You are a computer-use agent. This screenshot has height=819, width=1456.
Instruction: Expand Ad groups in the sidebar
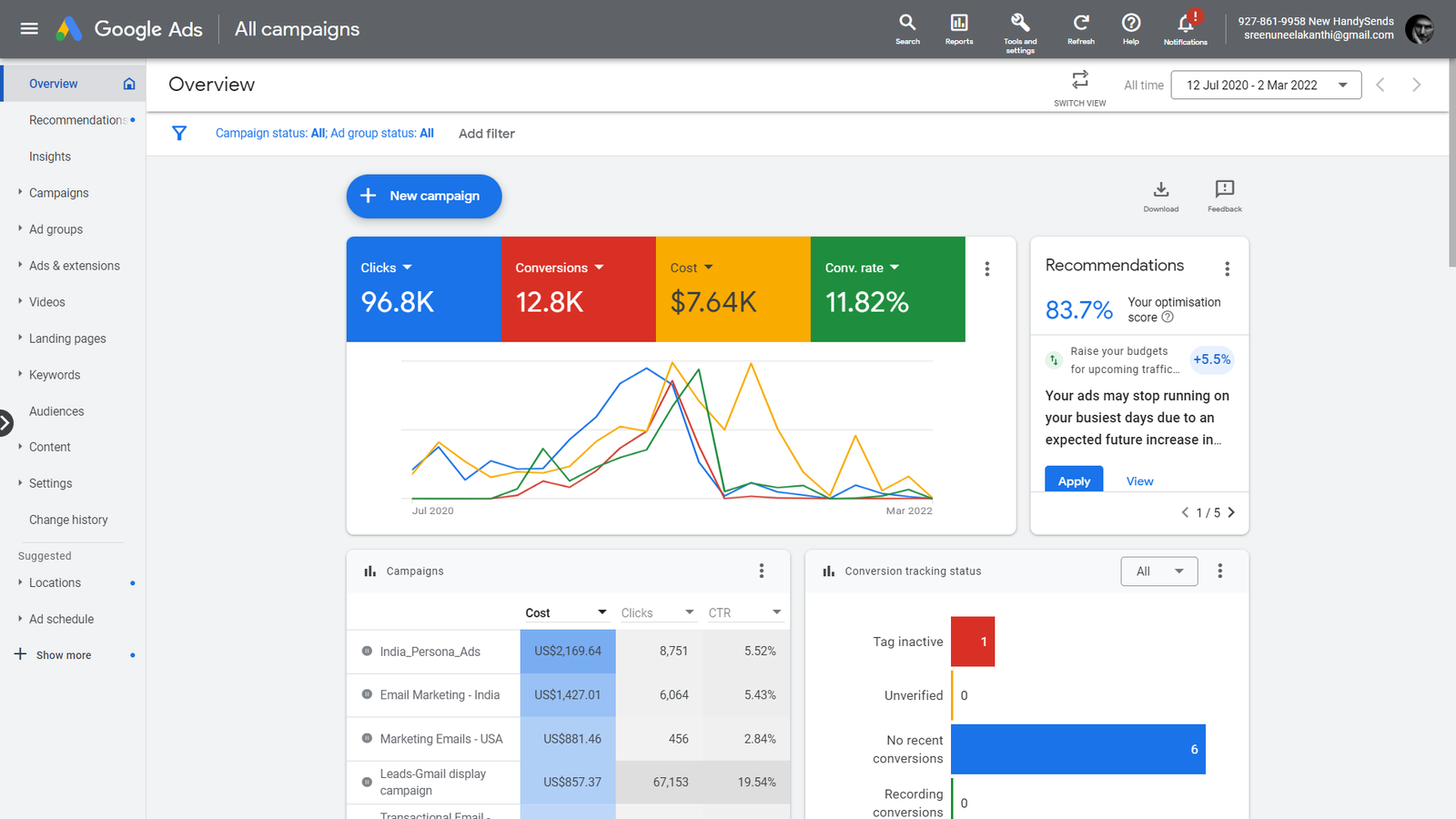tap(20, 228)
